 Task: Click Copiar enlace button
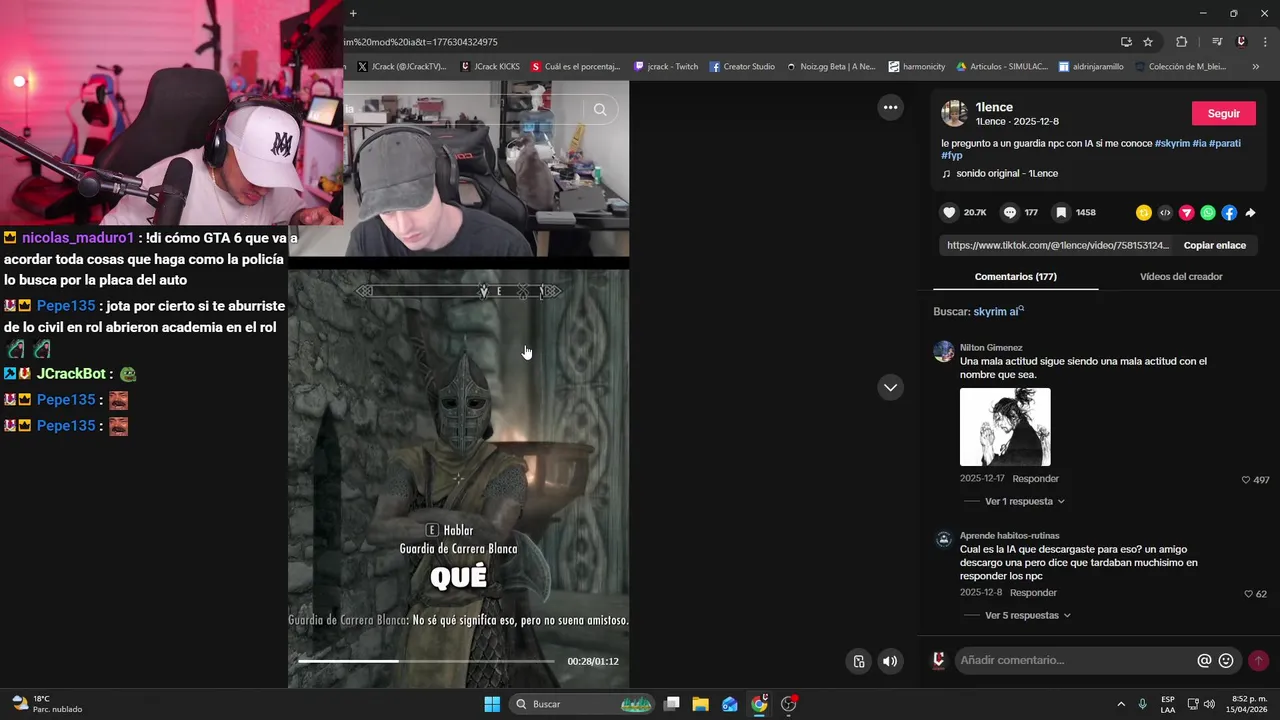(x=1214, y=245)
